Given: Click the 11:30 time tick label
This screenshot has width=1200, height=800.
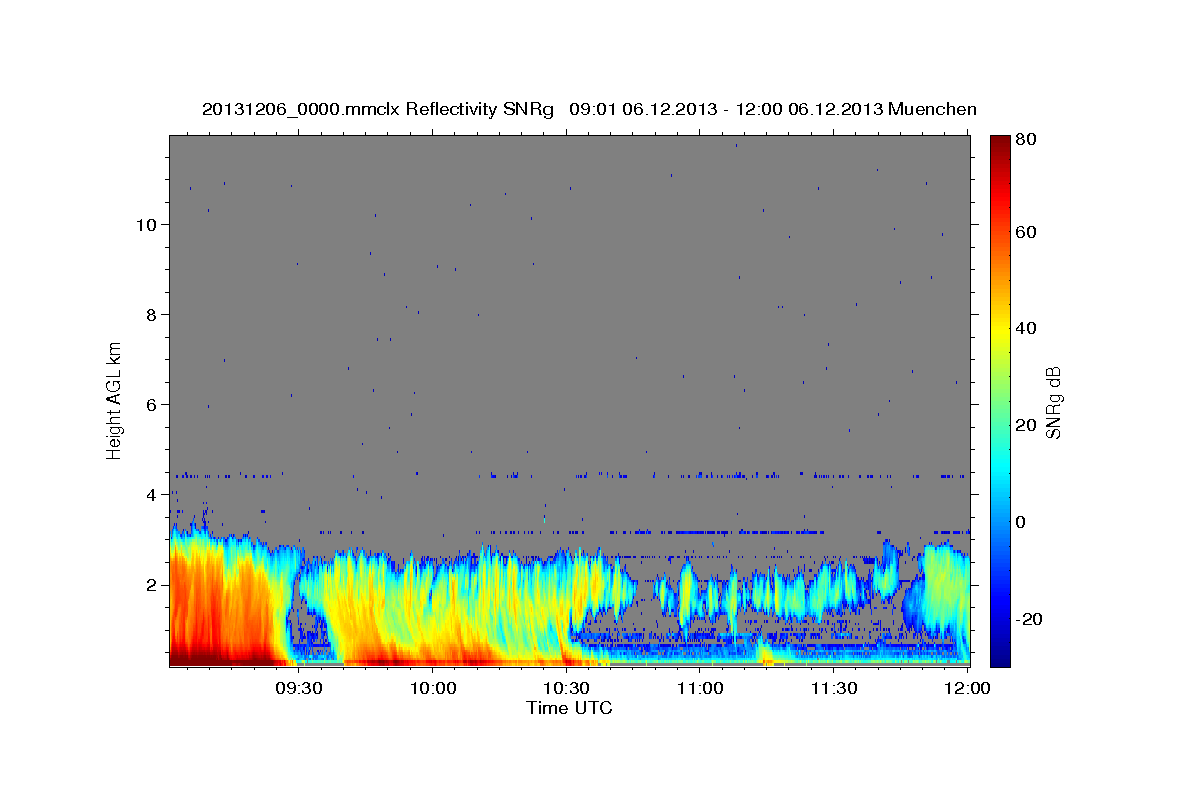Looking at the screenshot, I should pos(833,688).
